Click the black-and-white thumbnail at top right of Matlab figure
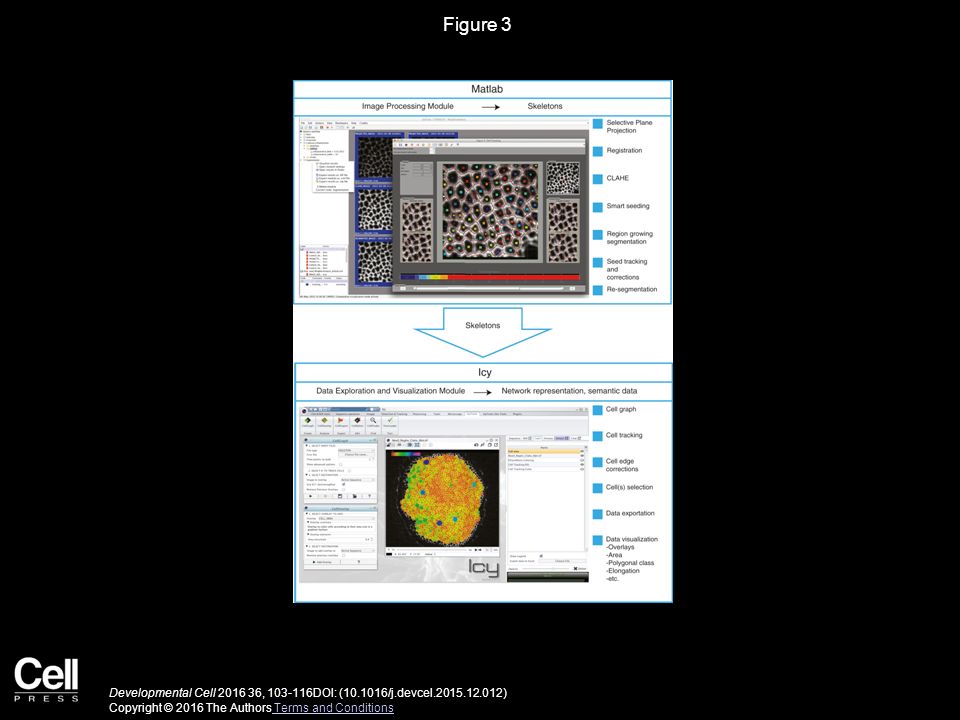Viewport: 960px width, 720px height. coord(563,178)
